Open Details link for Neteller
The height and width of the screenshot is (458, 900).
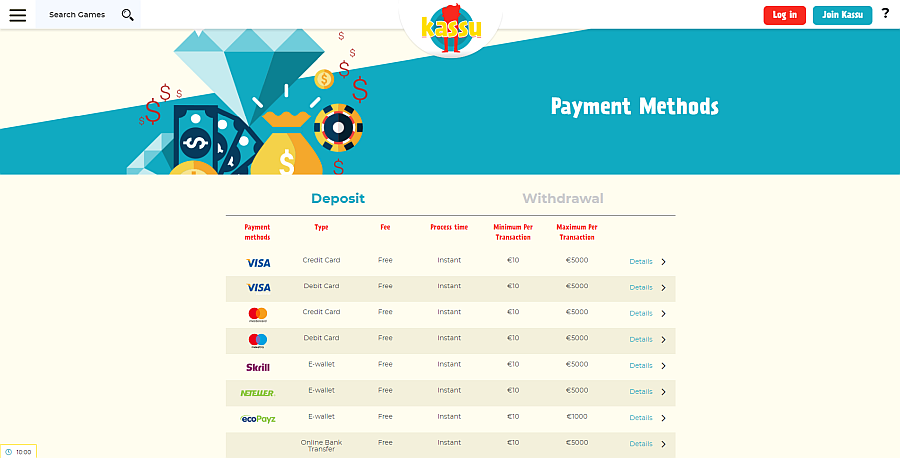pyautogui.click(x=641, y=392)
